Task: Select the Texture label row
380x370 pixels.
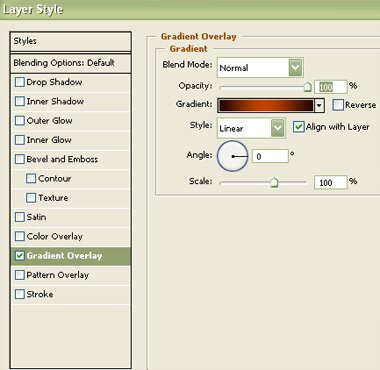Action: coord(53,198)
